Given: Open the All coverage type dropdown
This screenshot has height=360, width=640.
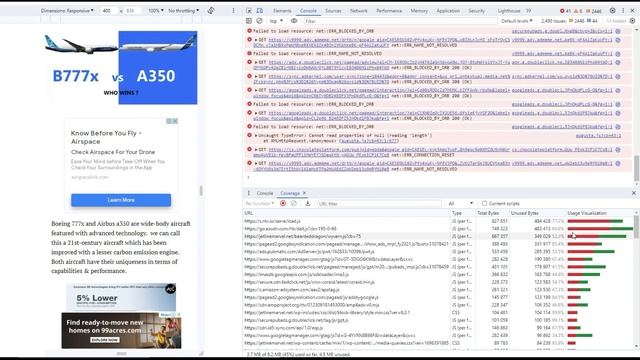Looking at the screenshot, I should point(460,203).
